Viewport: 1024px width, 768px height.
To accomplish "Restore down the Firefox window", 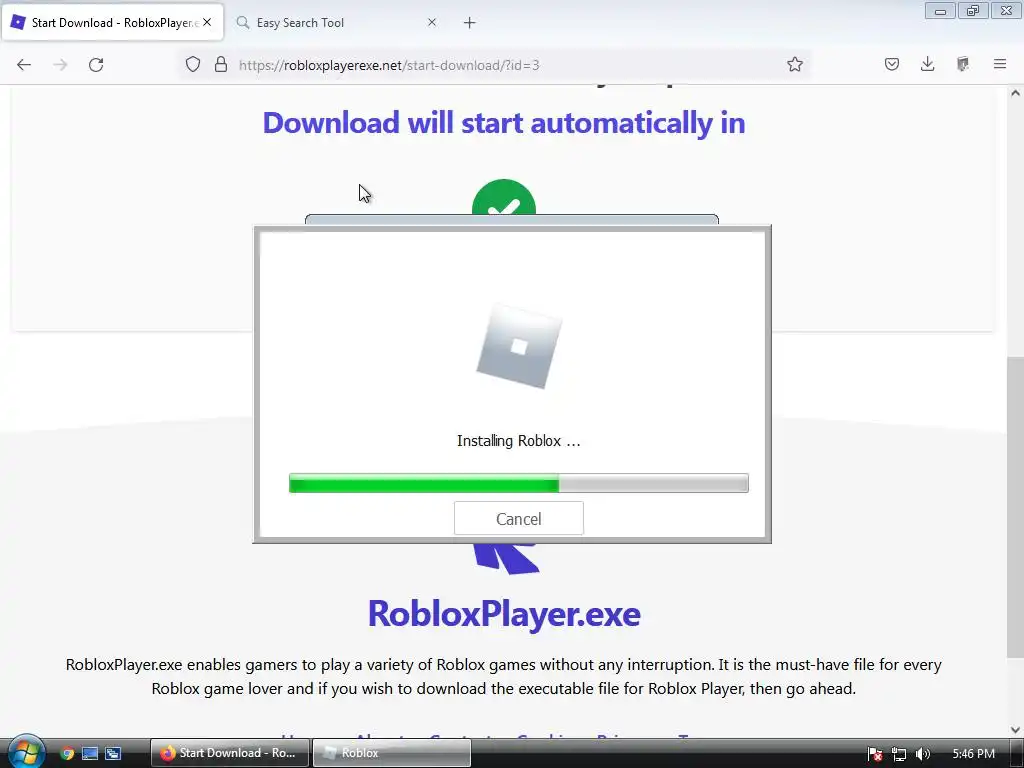I will tap(973, 10).
